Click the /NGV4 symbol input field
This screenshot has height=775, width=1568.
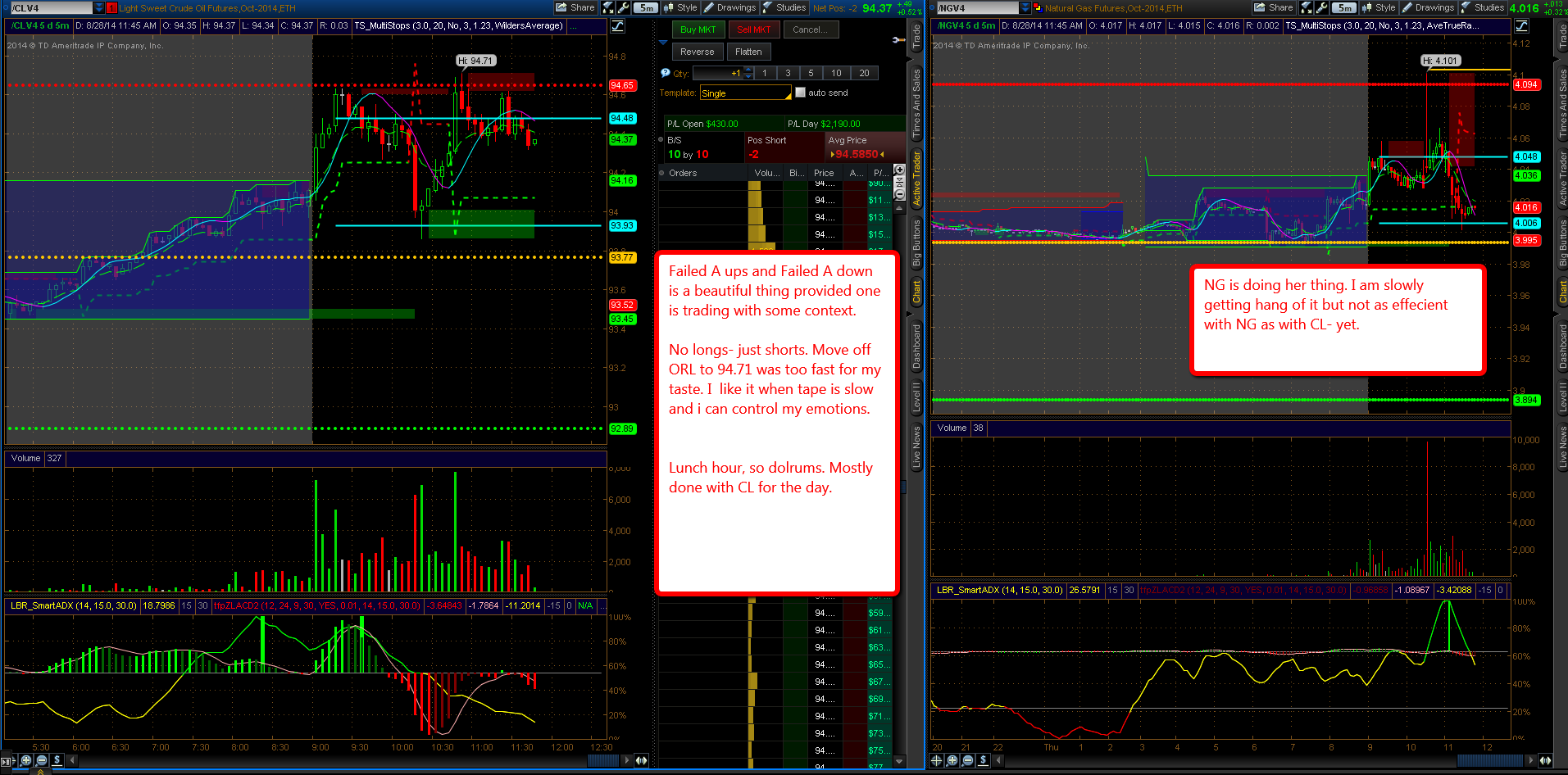pyautogui.click(x=977, y=8)
